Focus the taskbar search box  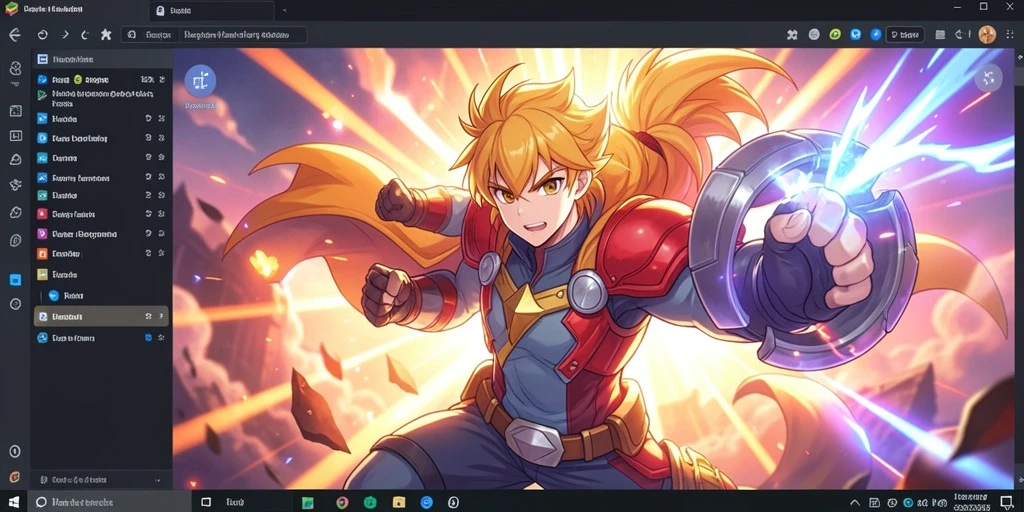[111, 502]
